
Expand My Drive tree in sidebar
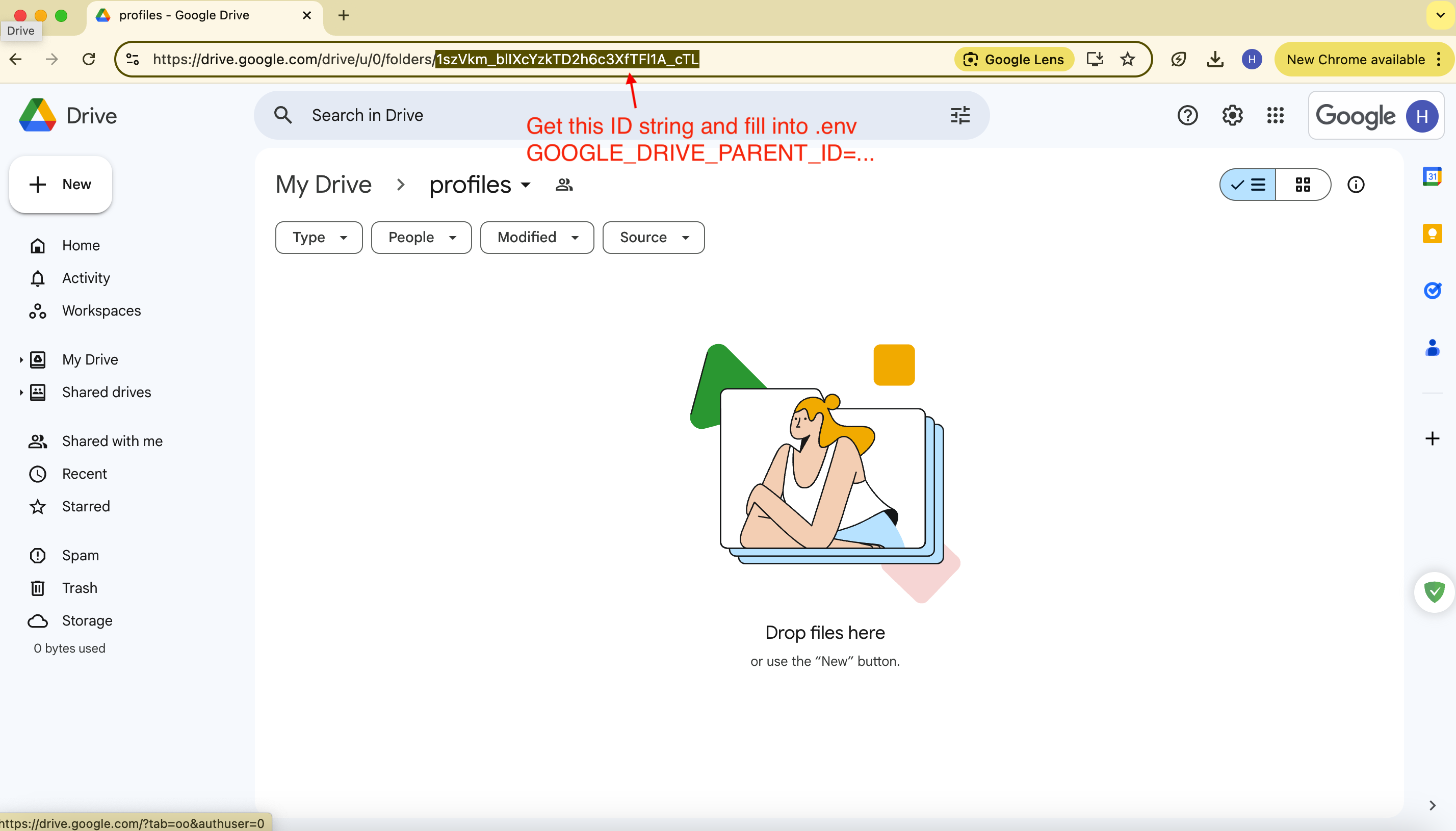coord(21,359)
